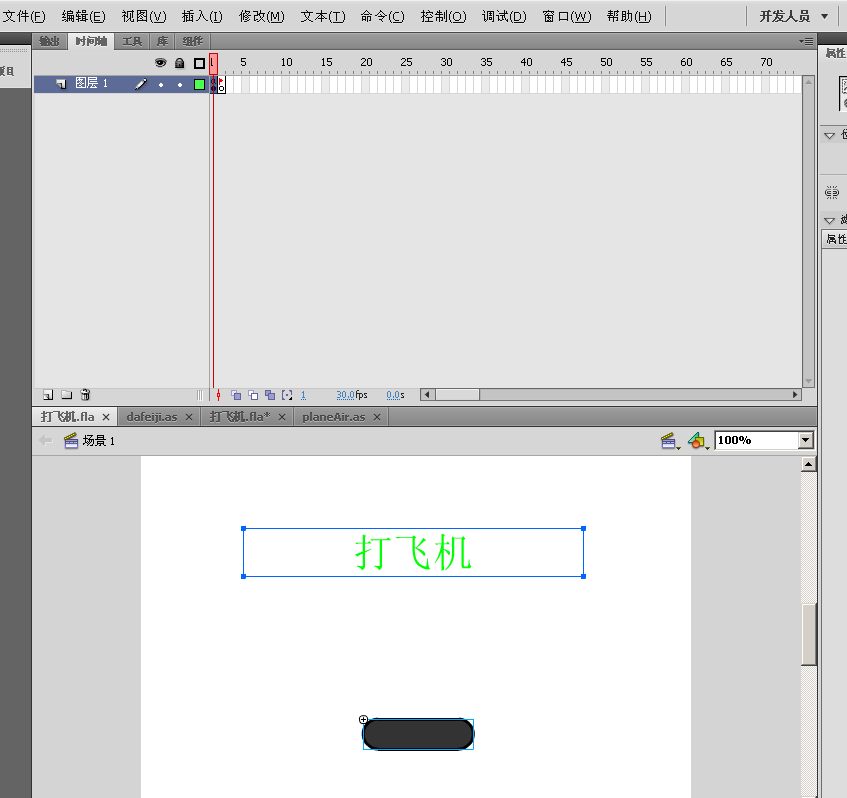Click the 0.0s elapsed time value
The height and width of the screenshot is (798, 847).
395,395
